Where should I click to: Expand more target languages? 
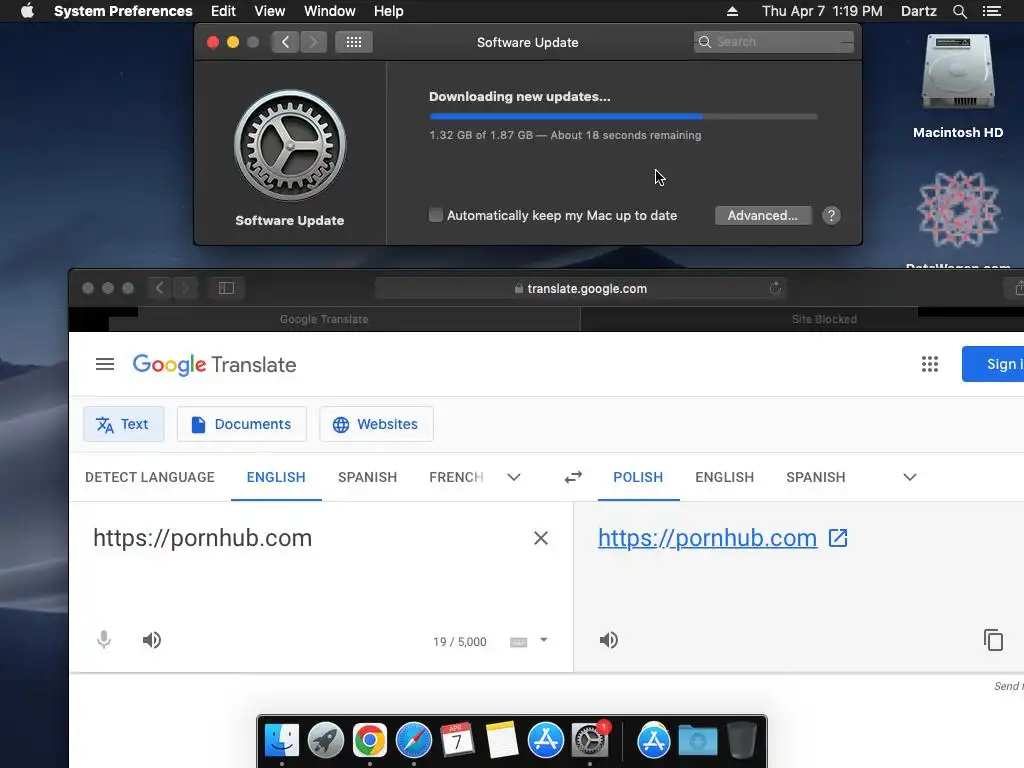pos(910,477)
